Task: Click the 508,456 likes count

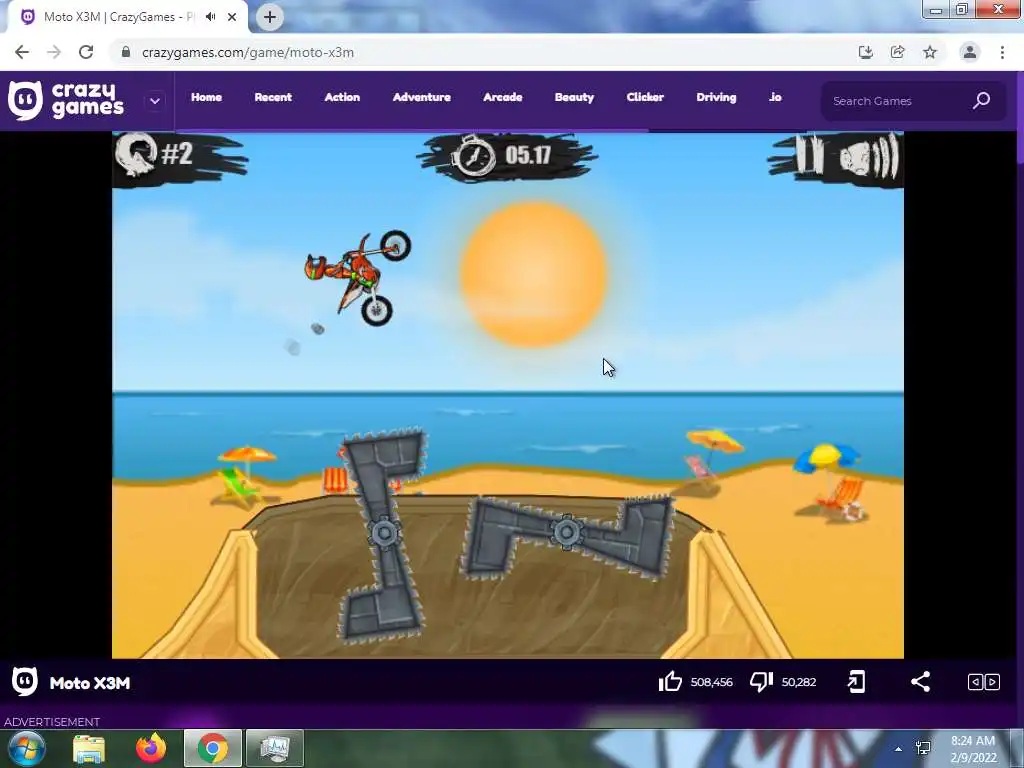Action: coord(712,682)
